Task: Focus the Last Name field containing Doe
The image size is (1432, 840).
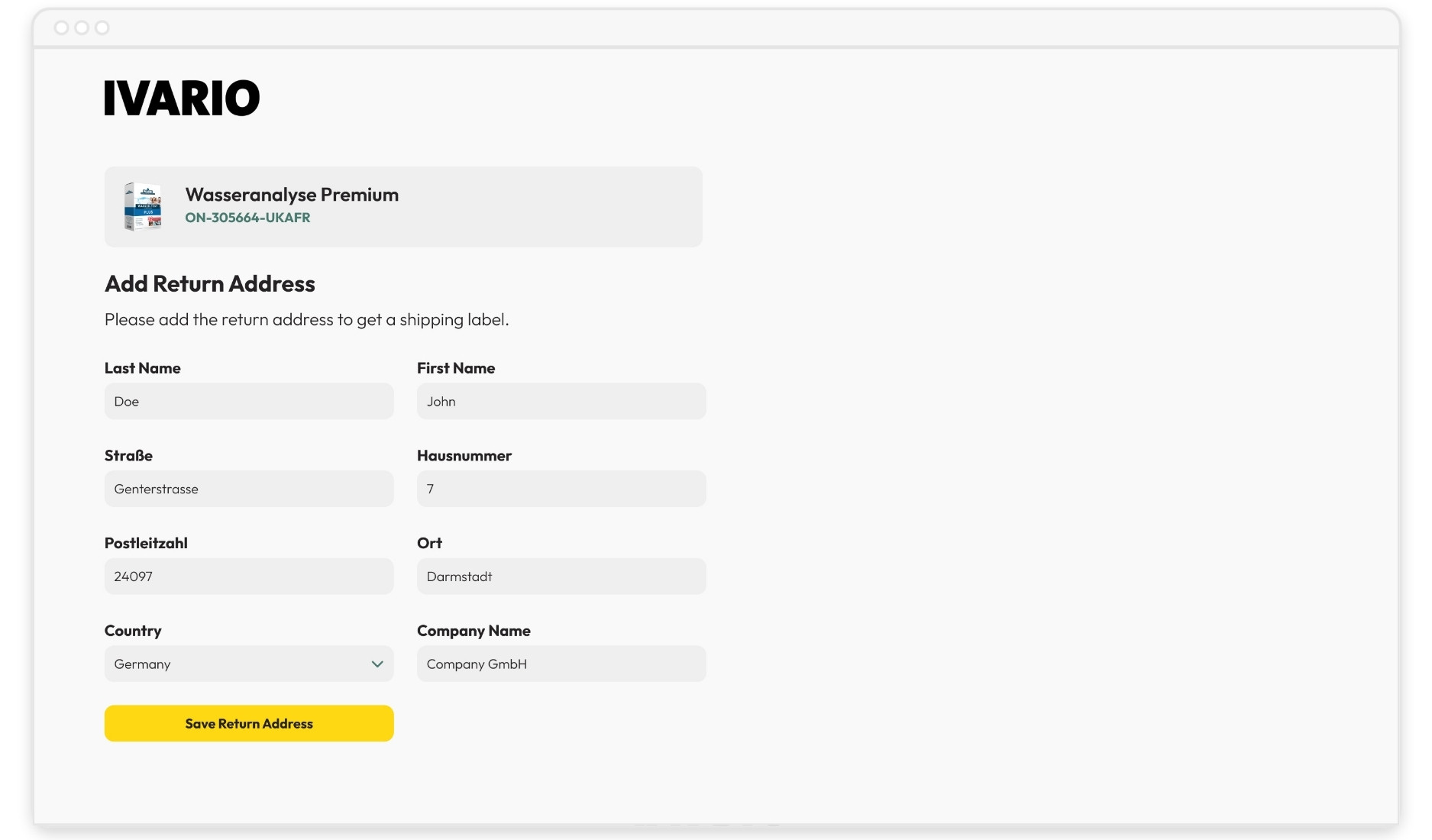Action: point(249,401)
